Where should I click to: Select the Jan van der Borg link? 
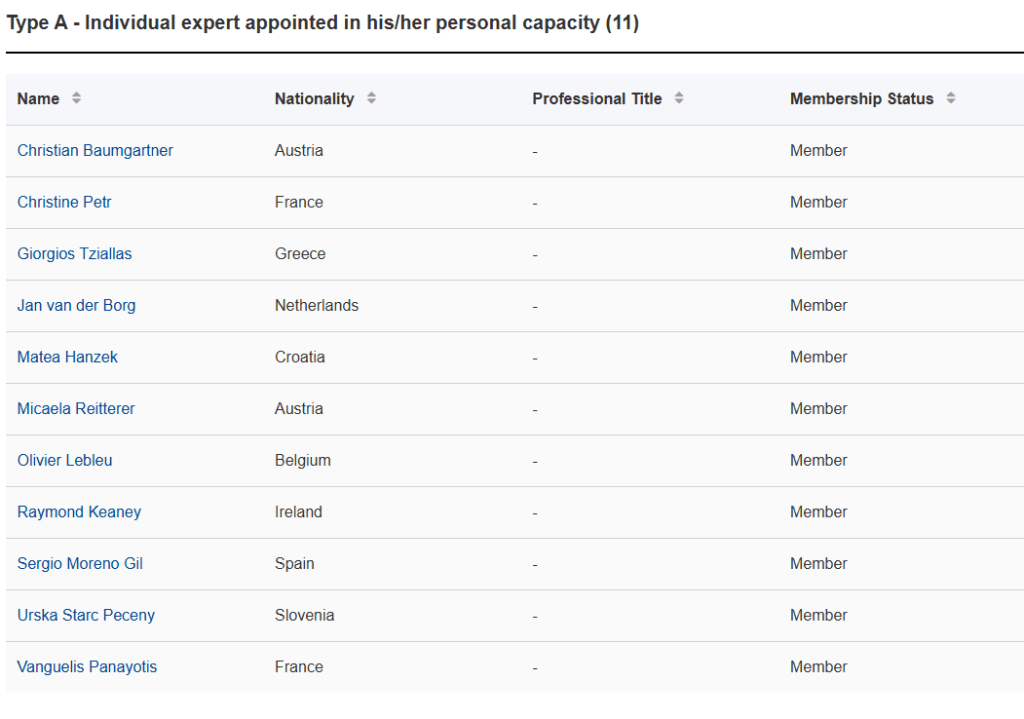click(x=76, y=306)
